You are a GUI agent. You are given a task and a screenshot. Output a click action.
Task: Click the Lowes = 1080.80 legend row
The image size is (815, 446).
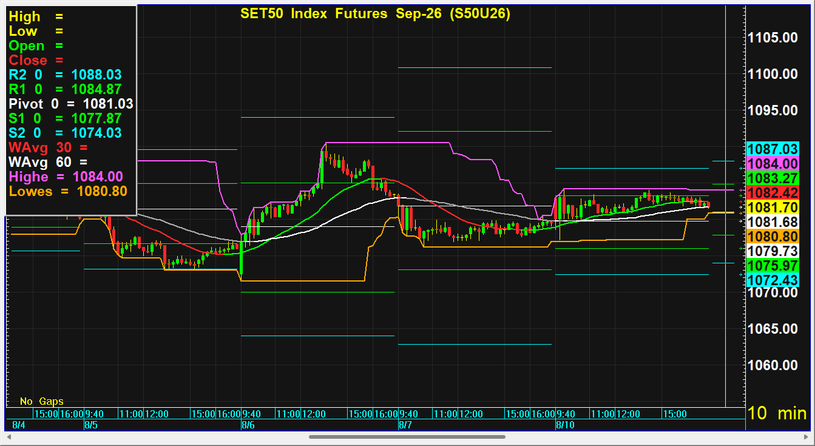68,191
